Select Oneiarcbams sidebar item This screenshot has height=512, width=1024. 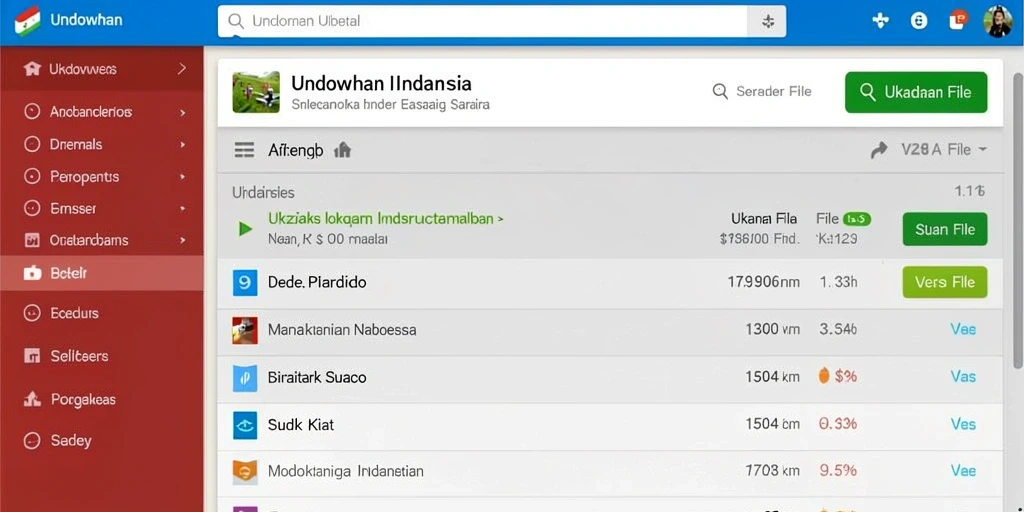tap(102, 240)
